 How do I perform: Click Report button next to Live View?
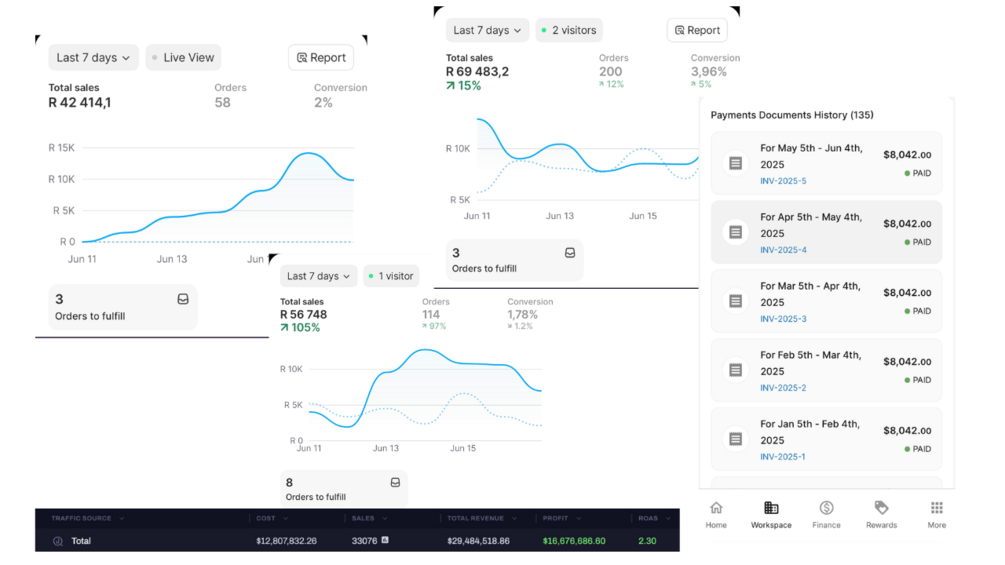(321, 58)
